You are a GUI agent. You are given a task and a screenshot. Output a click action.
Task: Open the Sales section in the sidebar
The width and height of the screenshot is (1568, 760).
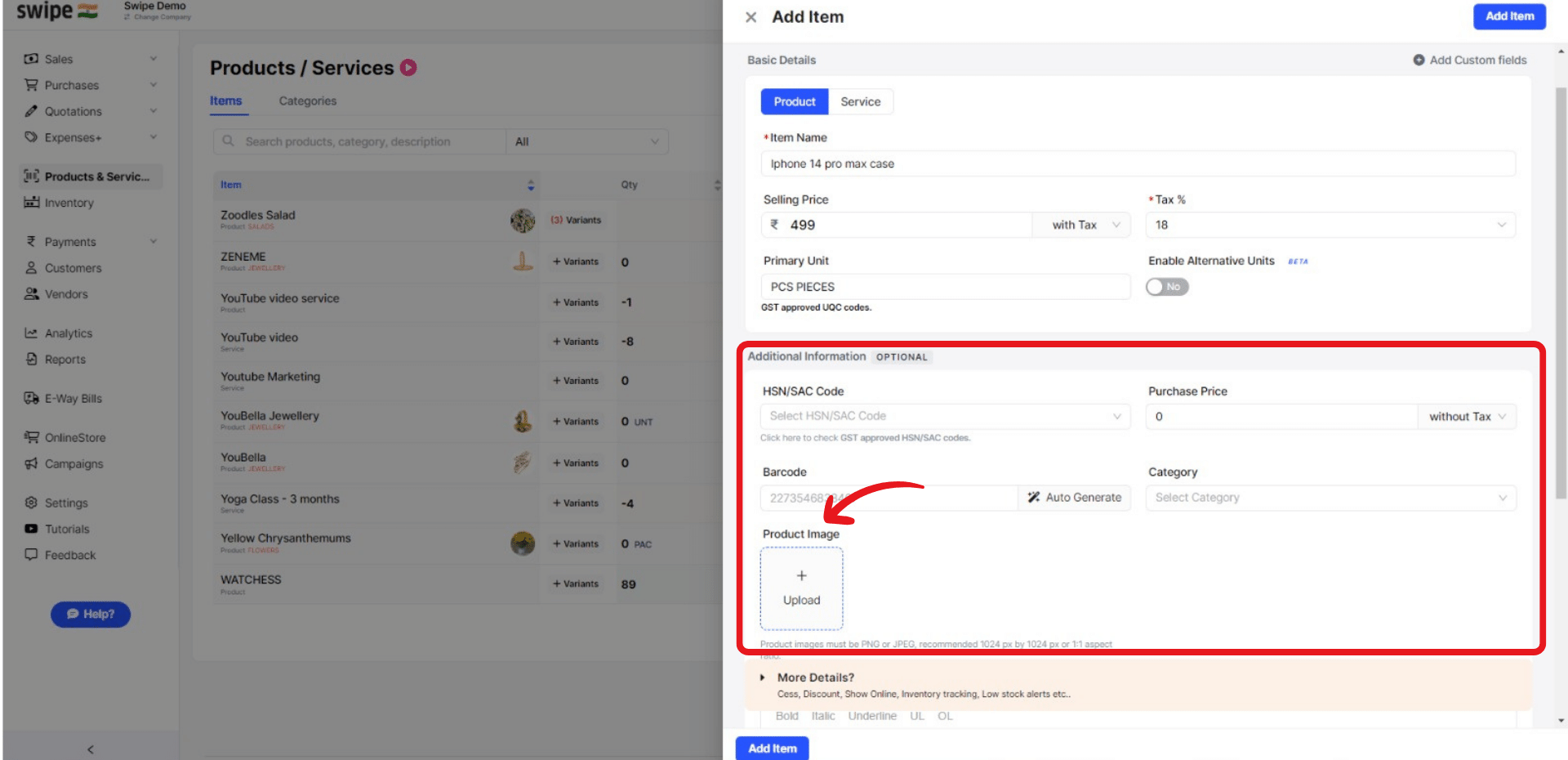click(x=59, y=58)
